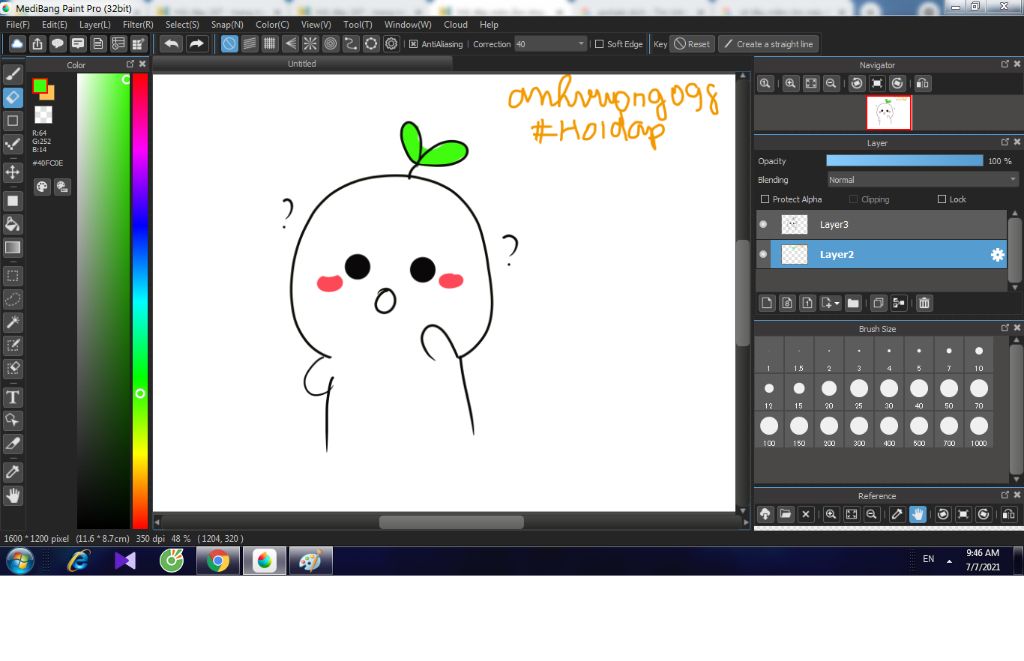This screenshot has width=1024, height=661.
Task: Choose brush size 1000
Action: point(979,430)
